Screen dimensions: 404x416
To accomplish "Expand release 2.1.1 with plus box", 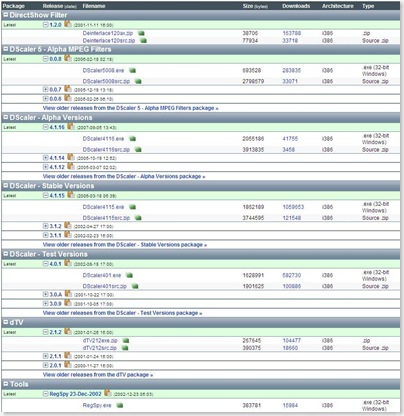I will click(46, 356).
